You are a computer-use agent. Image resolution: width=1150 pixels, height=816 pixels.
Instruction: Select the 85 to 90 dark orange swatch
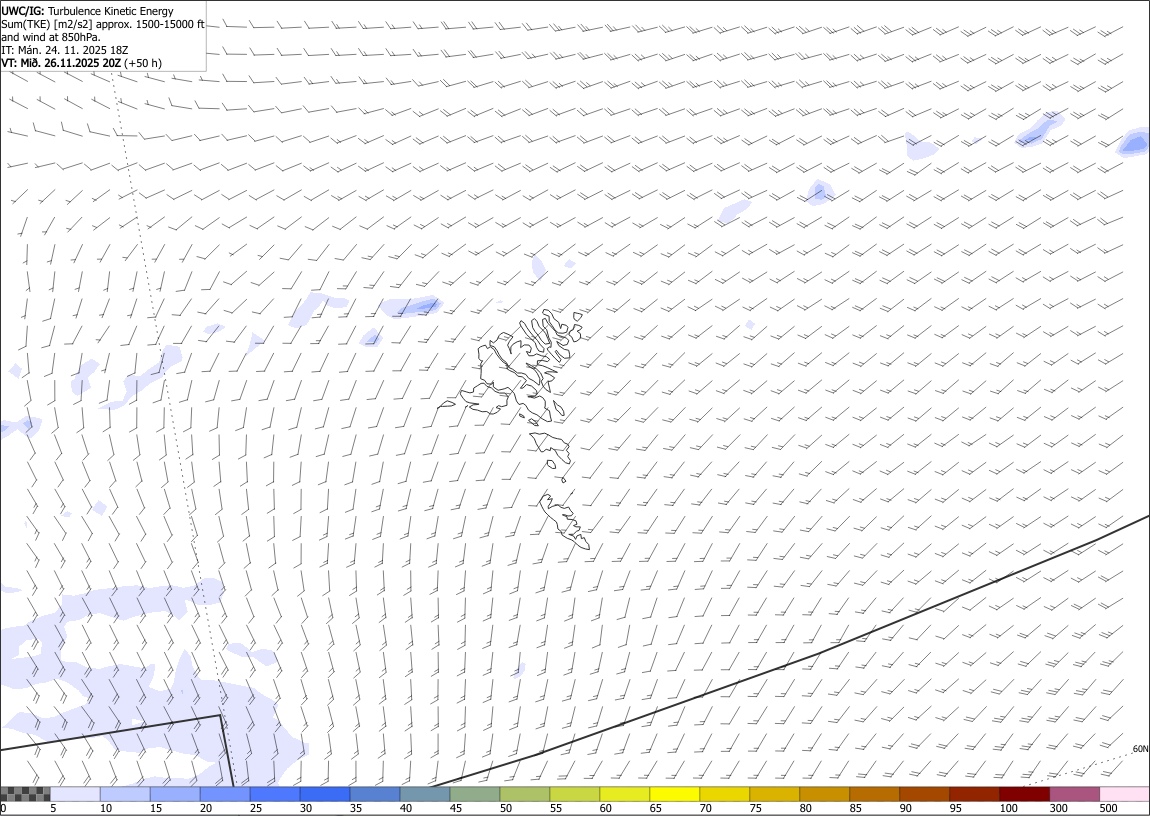click(874, 794)
